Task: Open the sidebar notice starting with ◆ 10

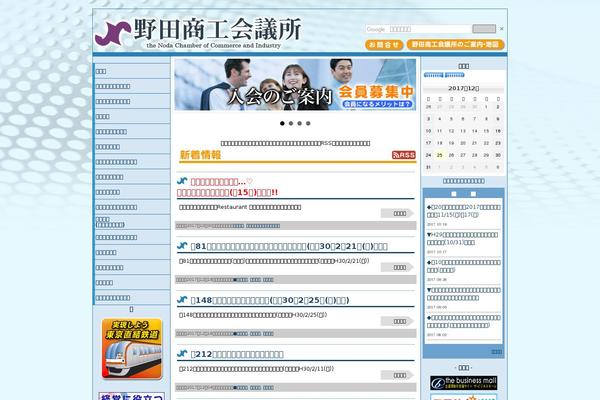Action: click(x=463, y=266)
